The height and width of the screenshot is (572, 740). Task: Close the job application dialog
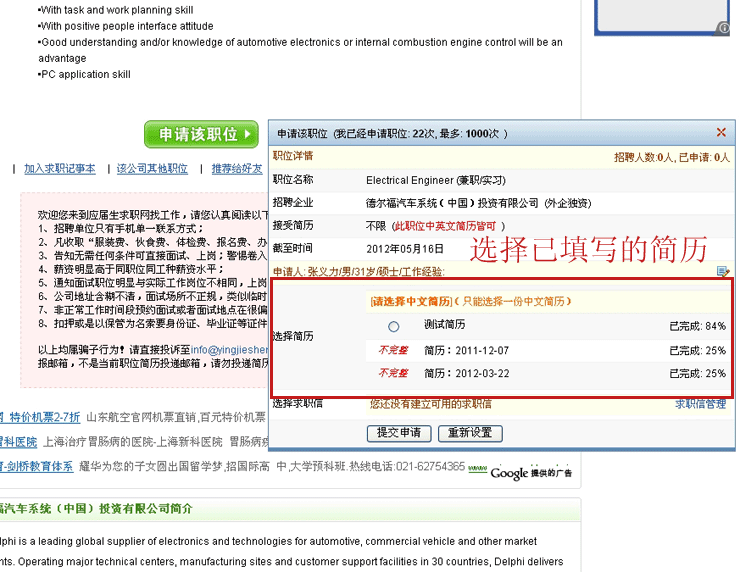pos(721,132)
